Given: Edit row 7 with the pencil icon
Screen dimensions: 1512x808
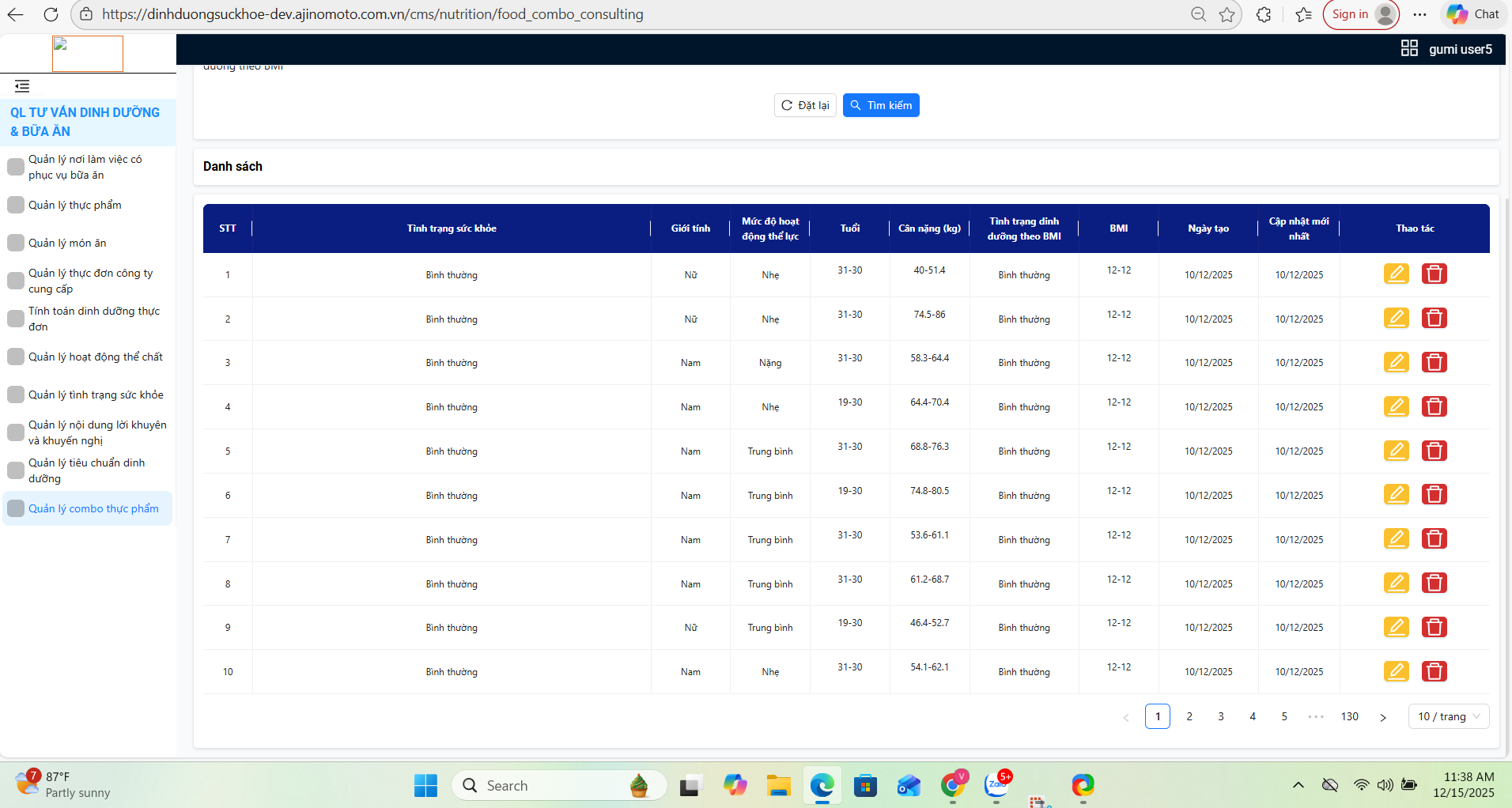Looking at the screenshot, I should point(1396,539).
